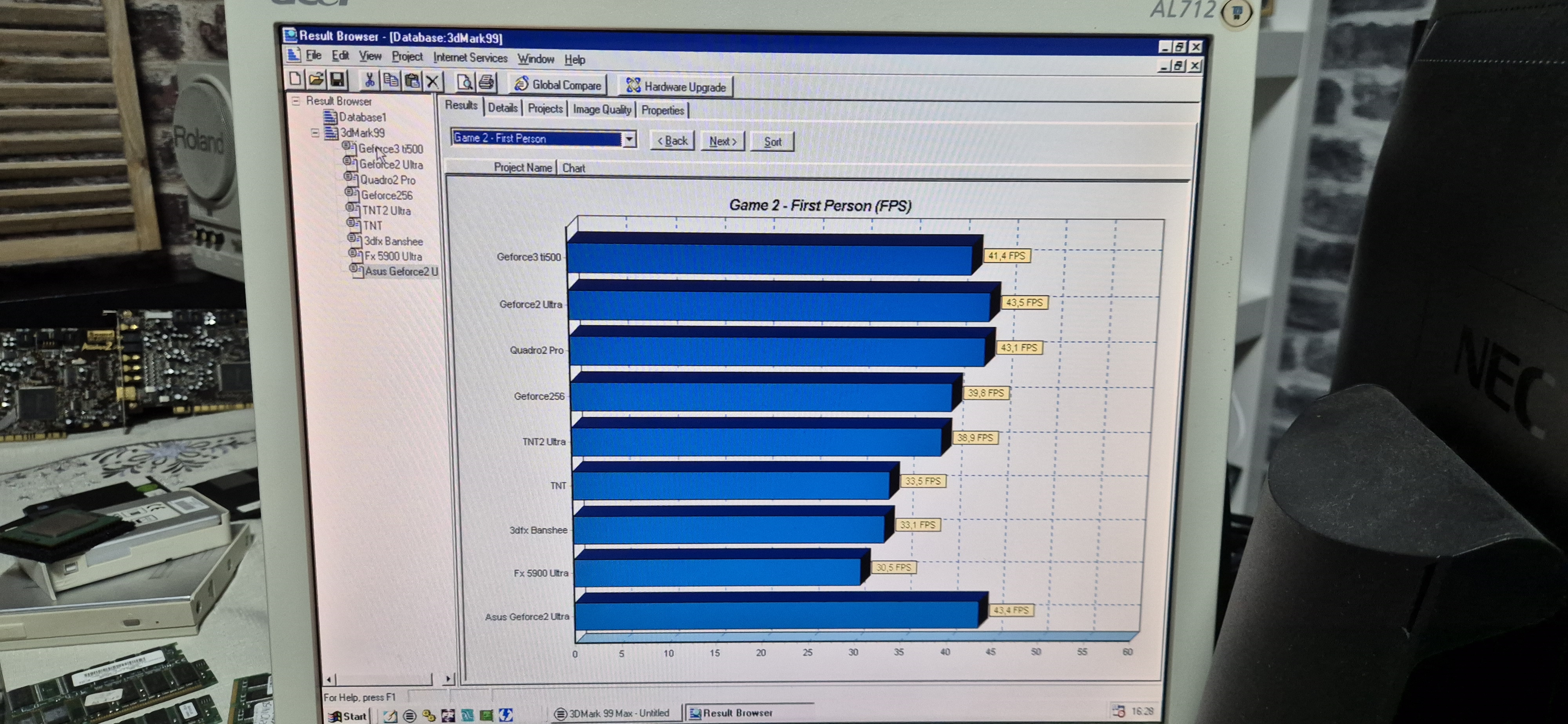Switch to the Image Quality tab
Viewport: 1568px width, 724px height.
[601, 110]
